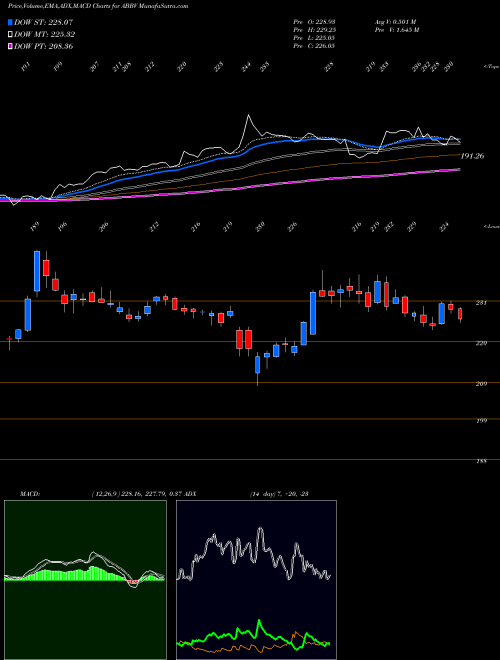Click the 'MACD:' indicator label
The height and width of the screenshot is (660, 500).
(29, 494)
